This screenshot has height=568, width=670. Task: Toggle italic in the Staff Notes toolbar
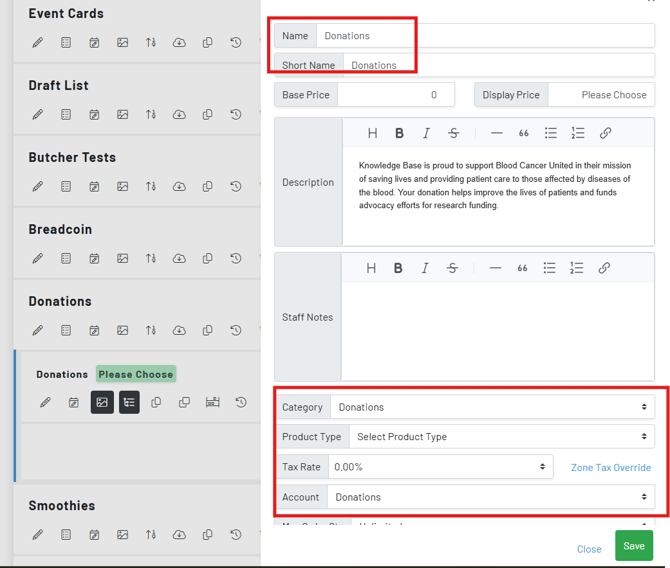point(425,268)
